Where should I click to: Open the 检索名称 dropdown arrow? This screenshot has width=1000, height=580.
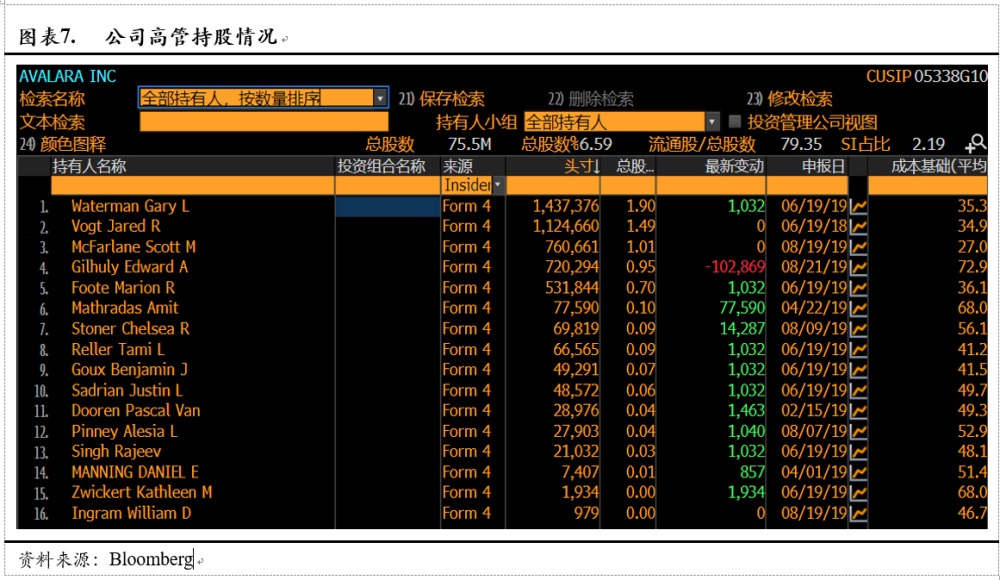click(380, 98)
